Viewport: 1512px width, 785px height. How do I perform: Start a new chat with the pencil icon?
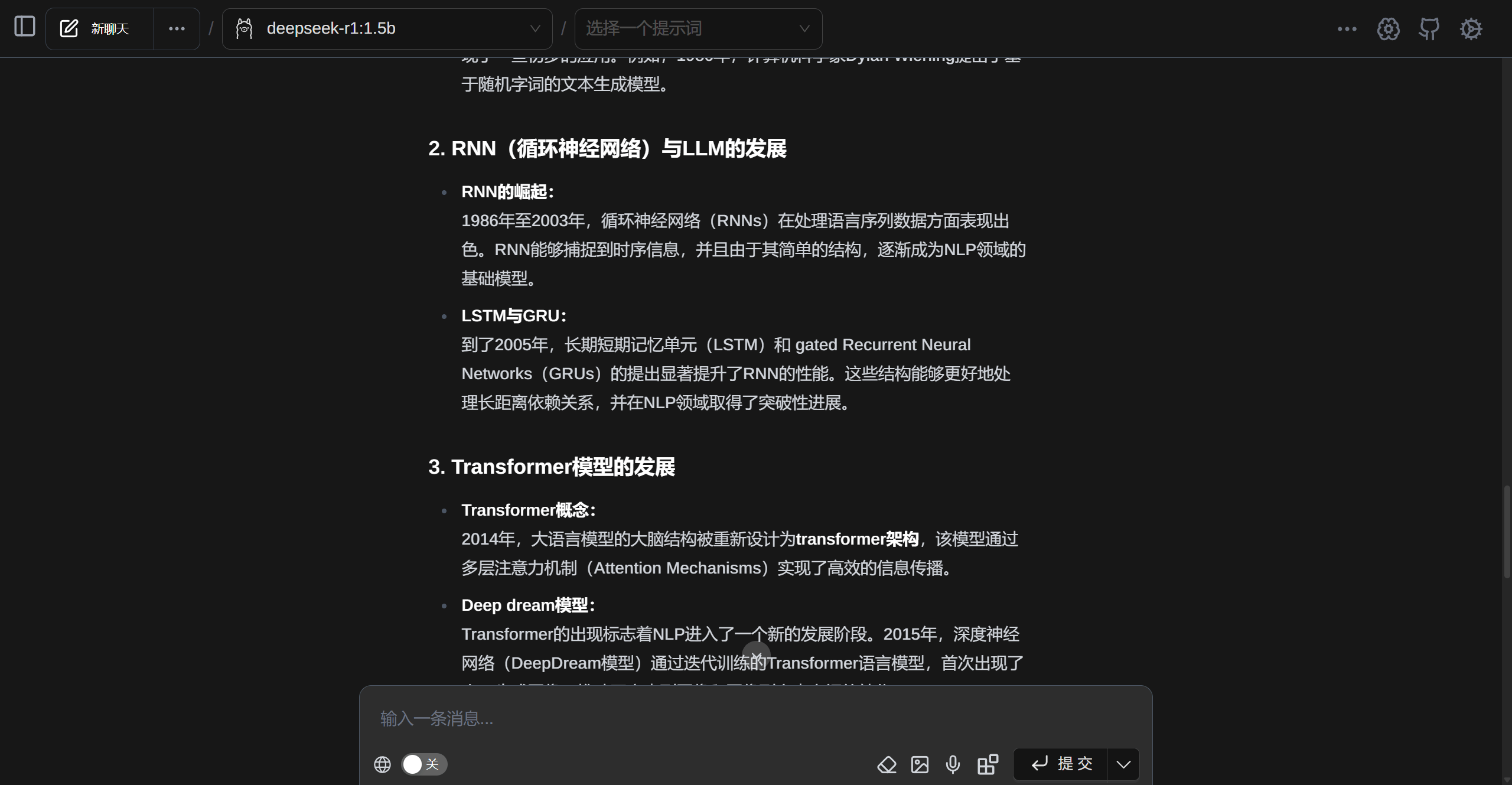pos(69,28)
